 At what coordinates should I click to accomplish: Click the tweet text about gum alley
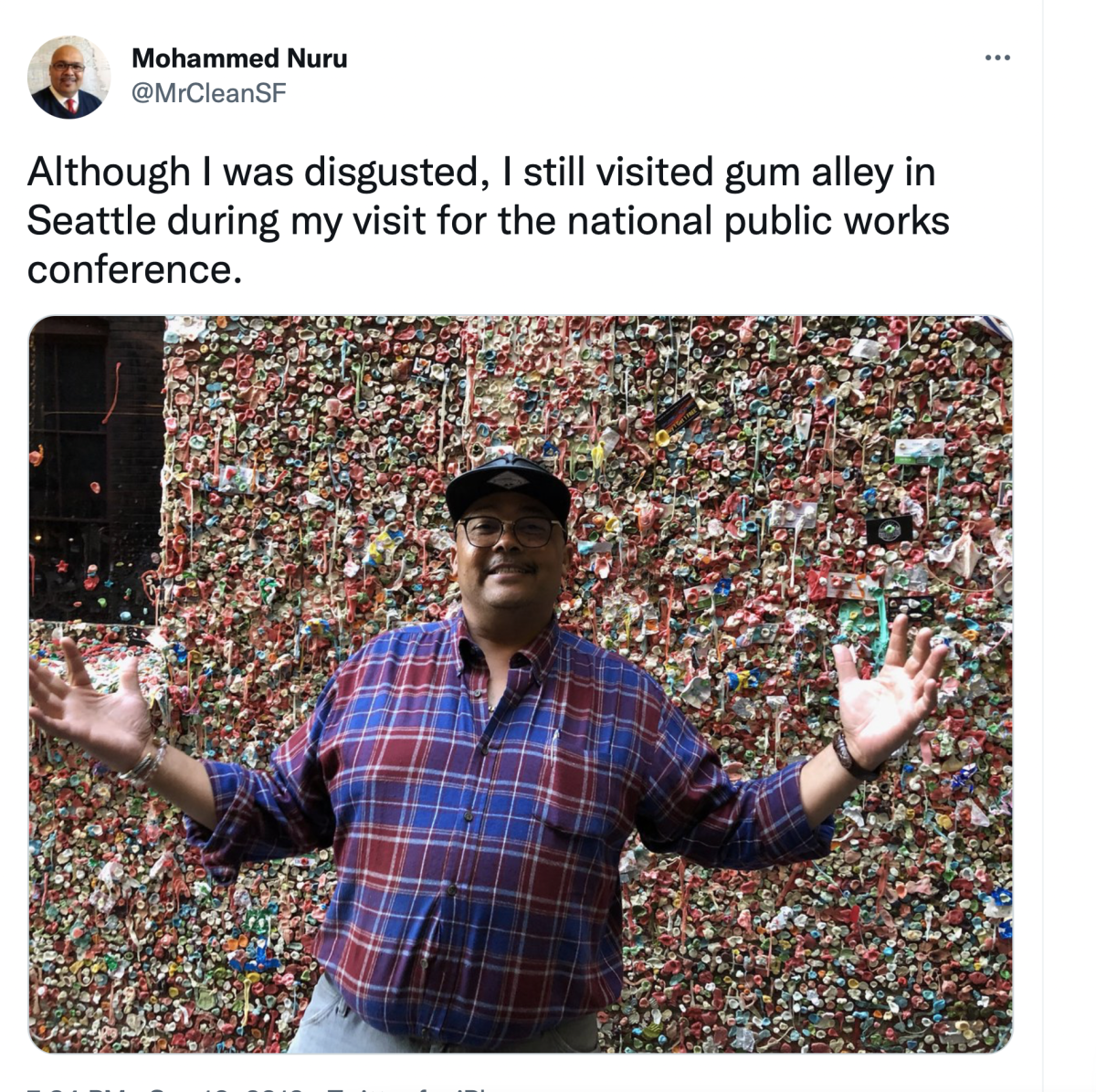point(489,221)
